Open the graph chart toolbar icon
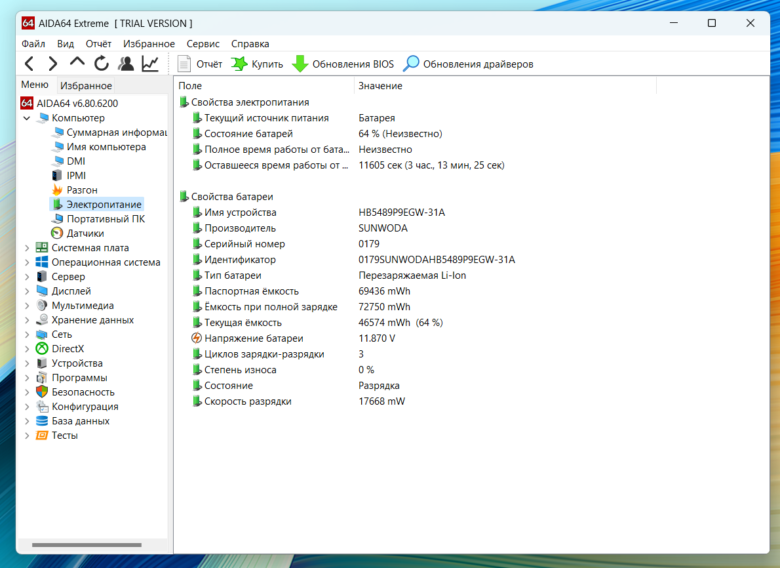This screenshot has height=568, width=780. coord(150,64)
